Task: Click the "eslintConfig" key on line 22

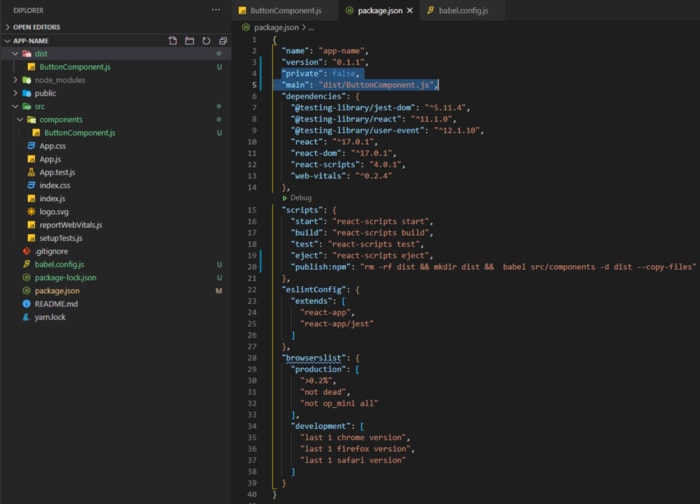Action: tap(313, 290)
